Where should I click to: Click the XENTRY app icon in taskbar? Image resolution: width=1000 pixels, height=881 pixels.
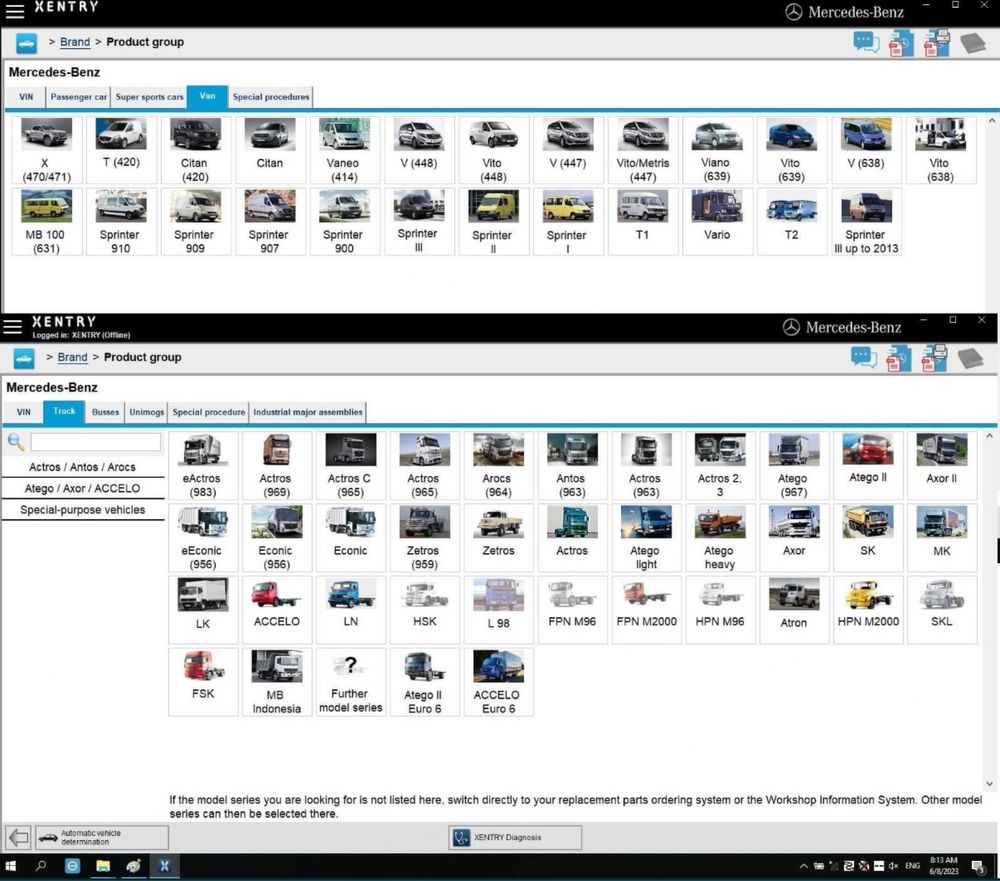(164, 866)
